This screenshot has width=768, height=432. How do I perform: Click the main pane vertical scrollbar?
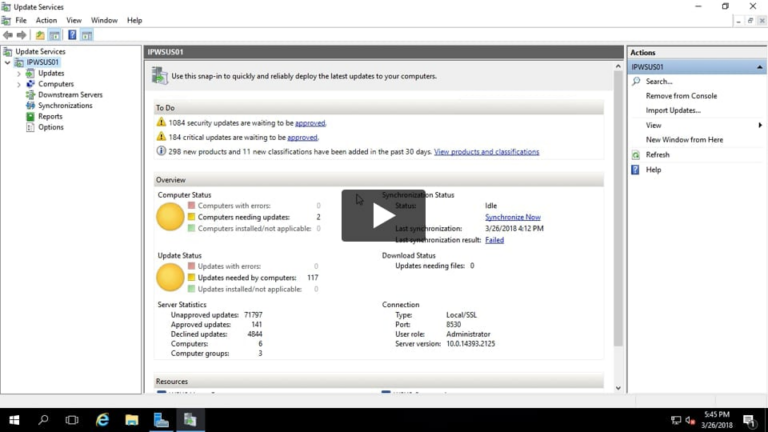pos(617,220)
